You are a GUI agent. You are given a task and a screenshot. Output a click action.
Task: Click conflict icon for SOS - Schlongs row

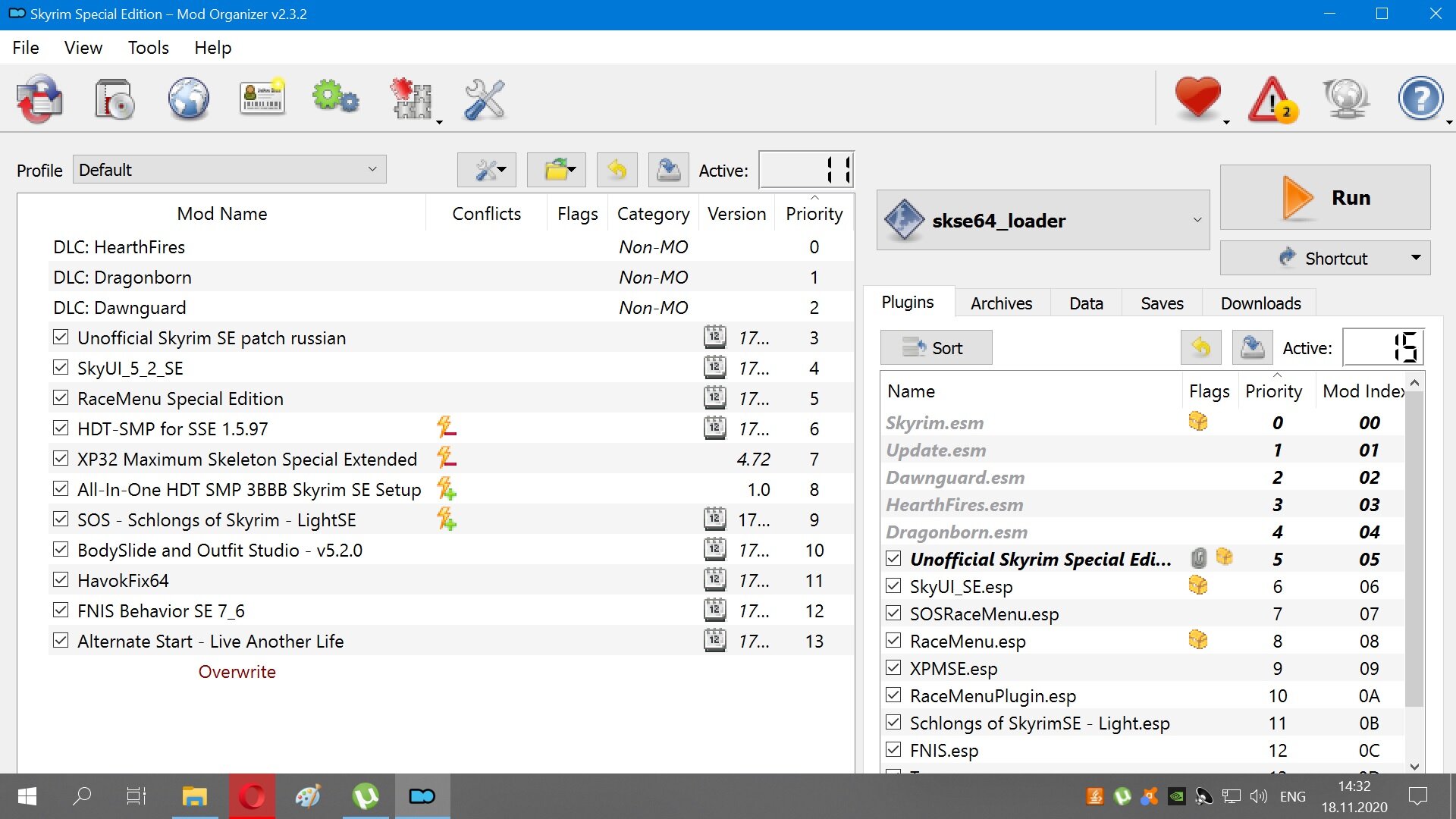tap(447, 519)
